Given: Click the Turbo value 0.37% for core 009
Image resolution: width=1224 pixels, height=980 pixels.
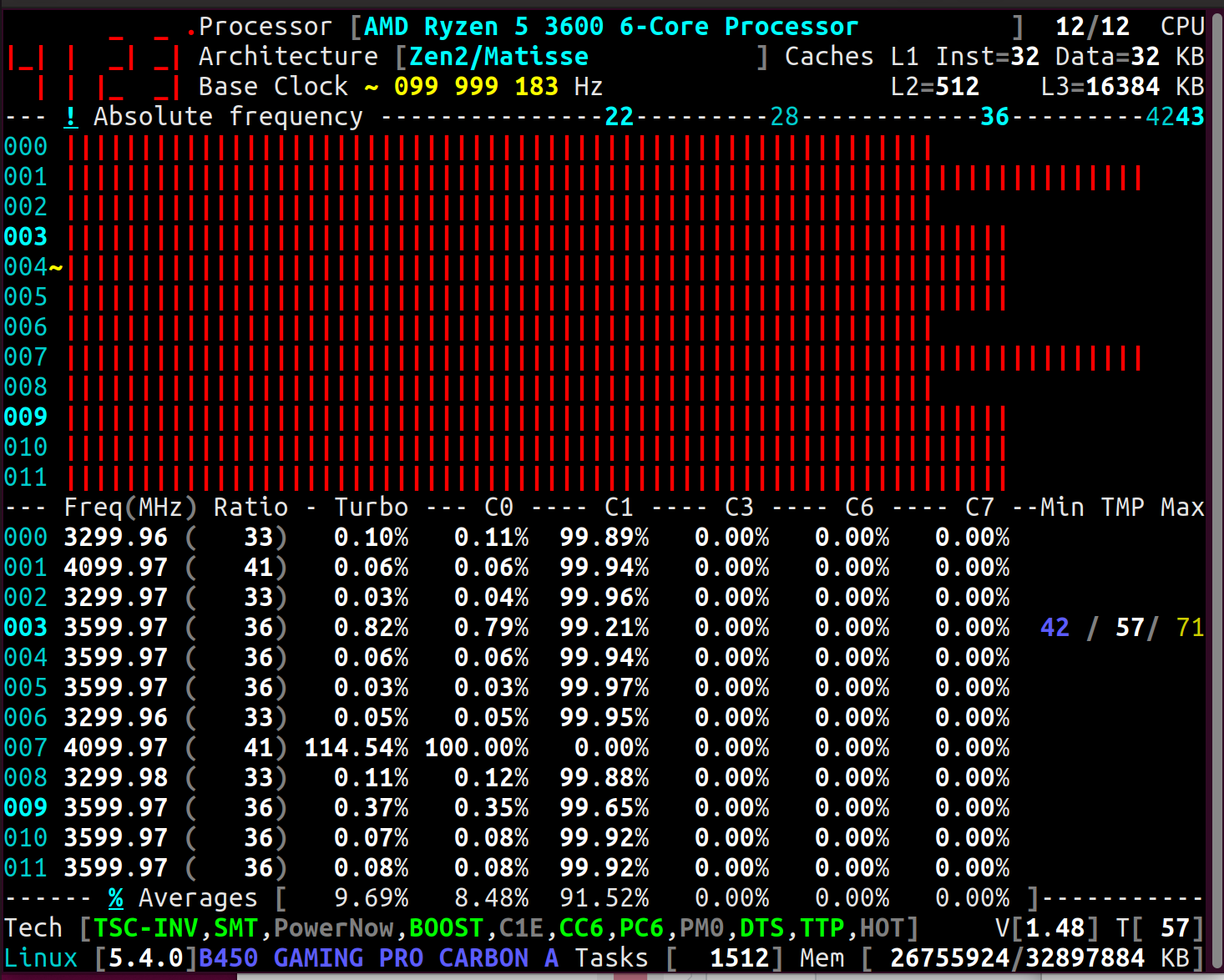Looking at the screenshot, I should [372, 808].
